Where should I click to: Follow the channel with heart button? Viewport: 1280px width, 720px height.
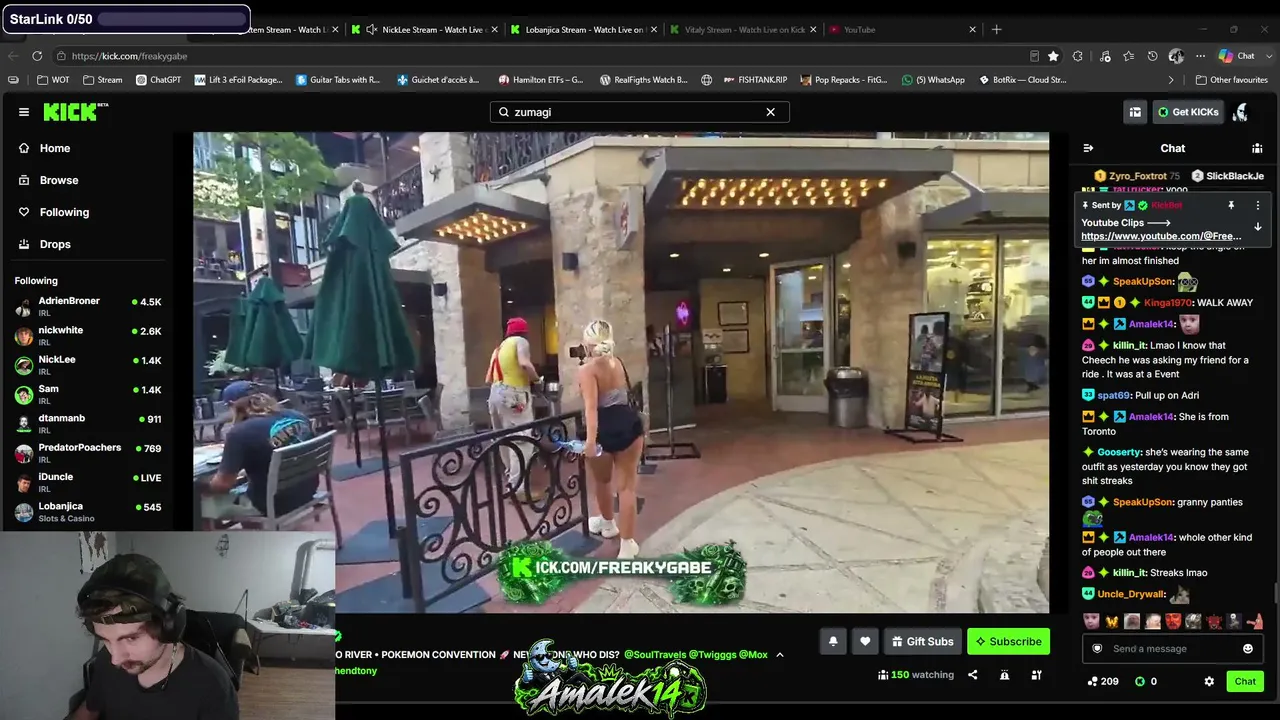865,641
